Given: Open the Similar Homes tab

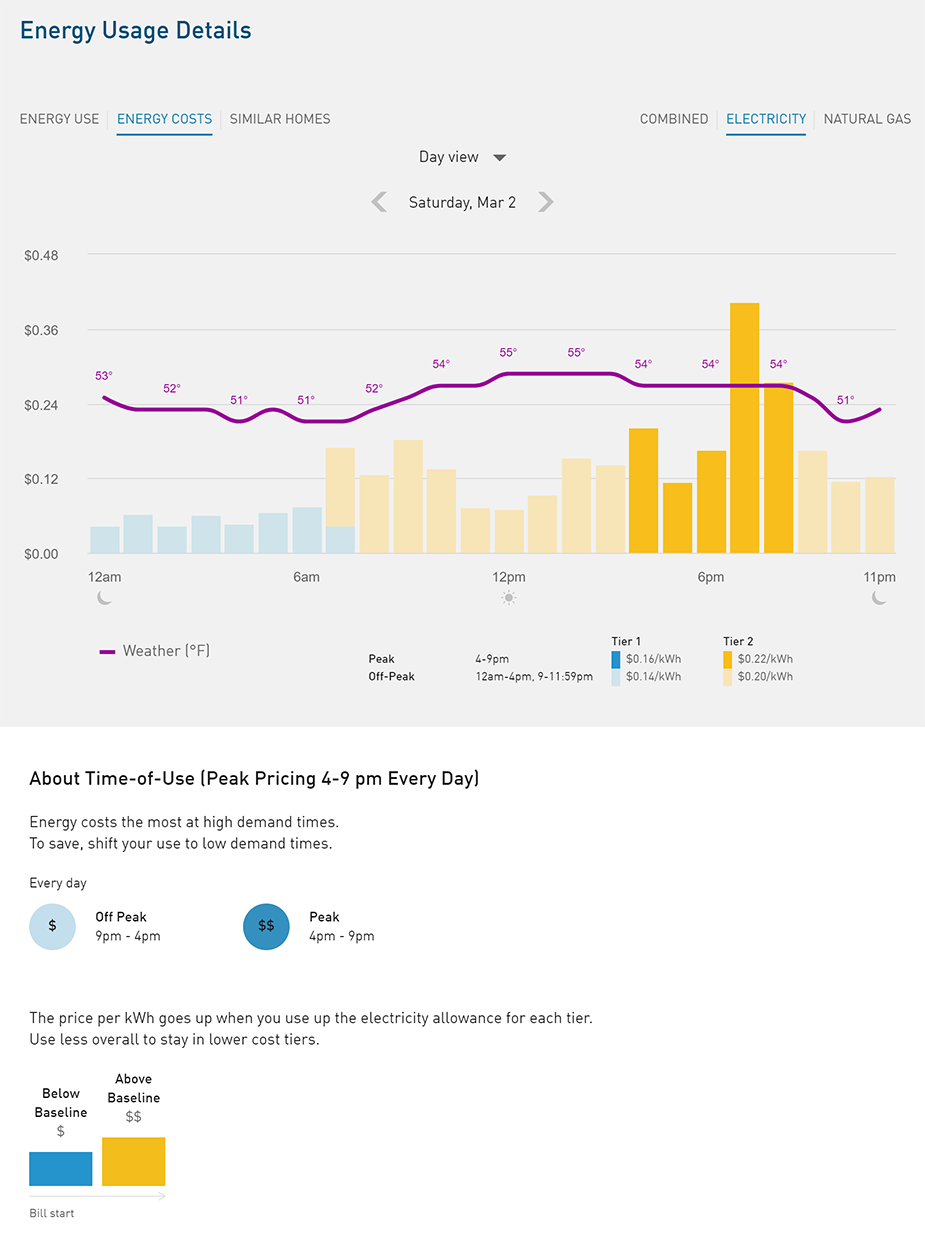Looking at the screenshot, I should pos(280,119).
